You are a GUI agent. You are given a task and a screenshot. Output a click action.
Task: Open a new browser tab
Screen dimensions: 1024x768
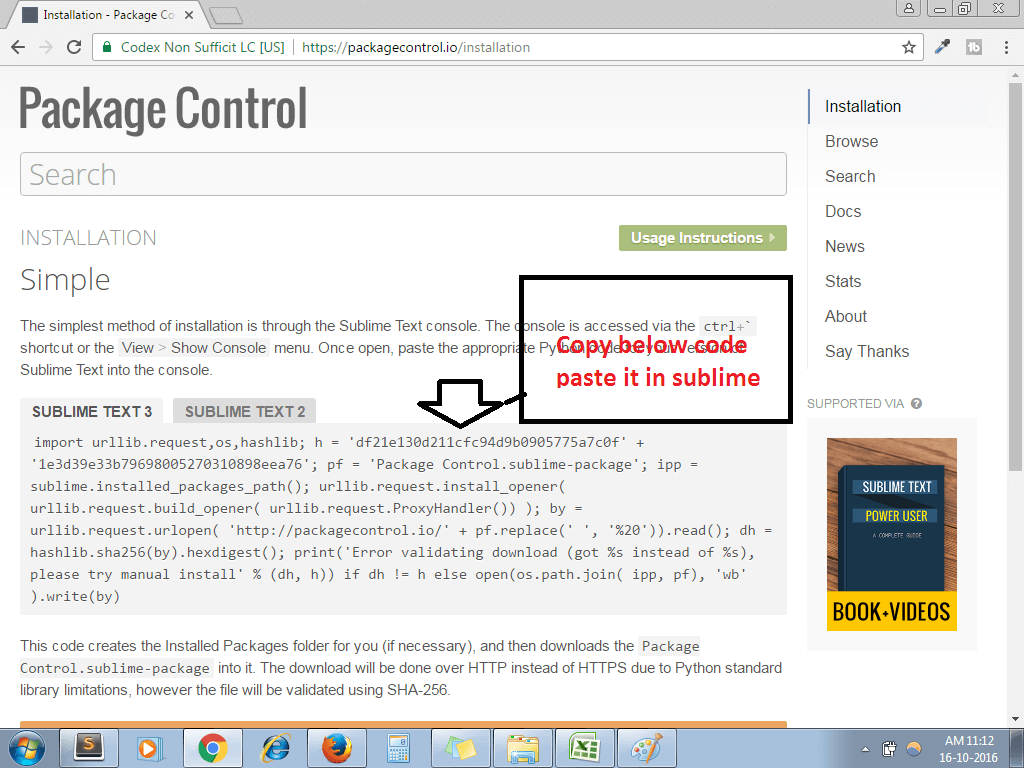226,15
